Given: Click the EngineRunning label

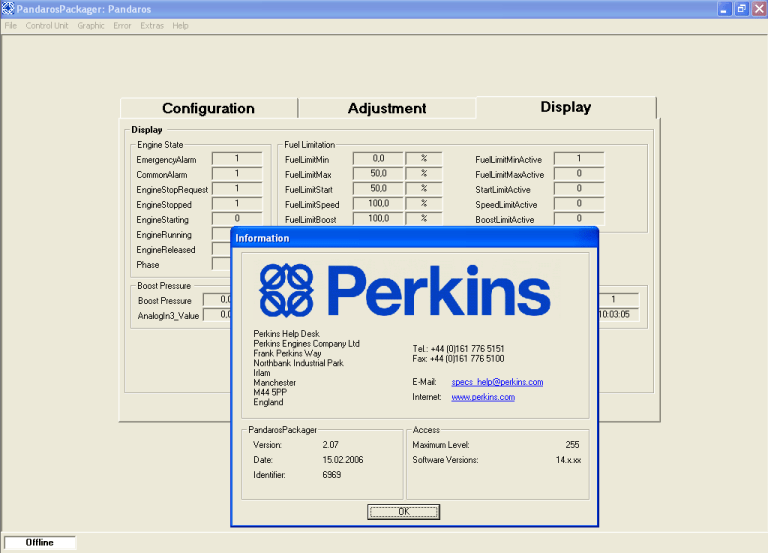Looking at the screenshot, I should point(164,235).
